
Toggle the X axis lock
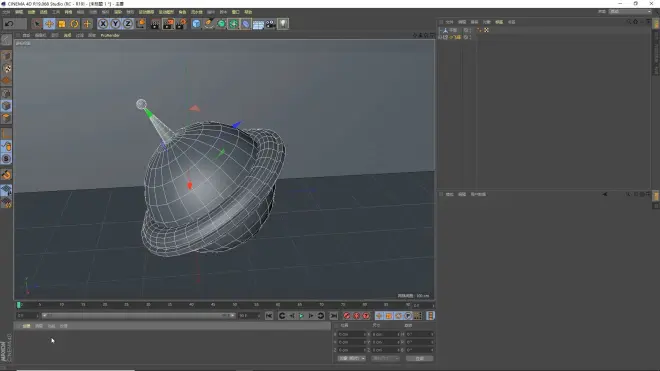tap(103, 24)
